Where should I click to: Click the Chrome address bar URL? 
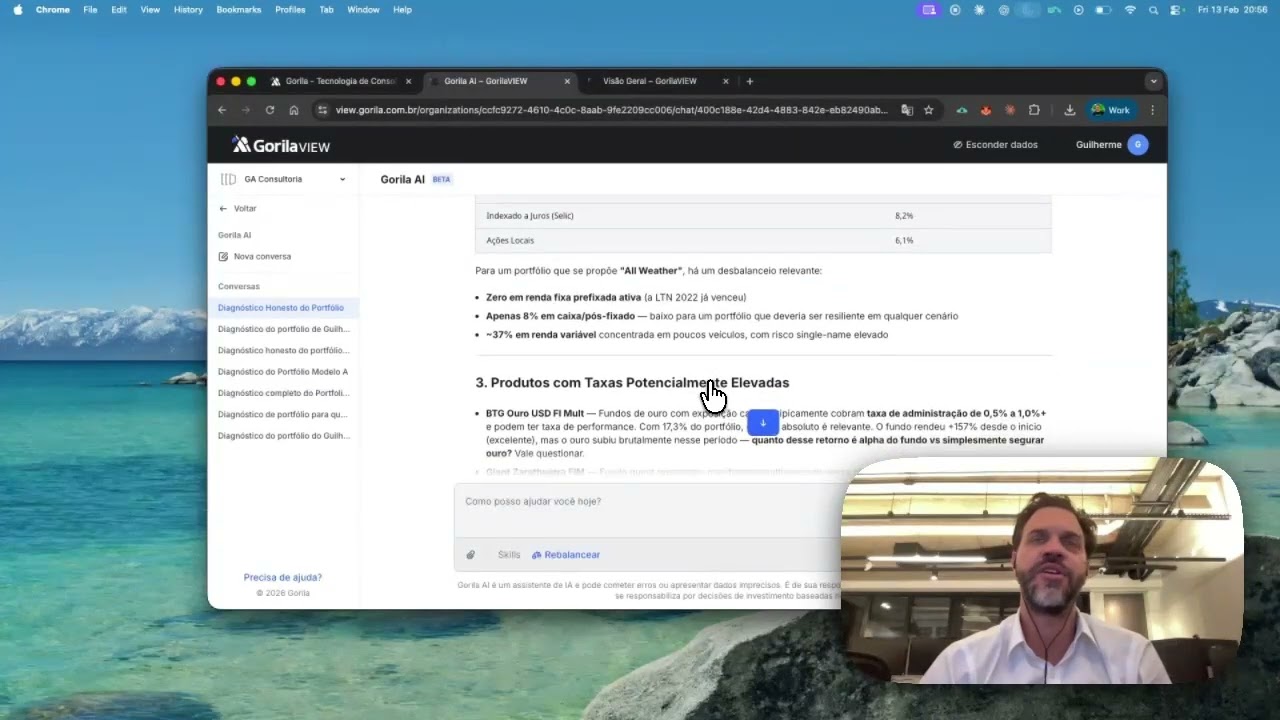pyautogui.click(x=611, y=110)
